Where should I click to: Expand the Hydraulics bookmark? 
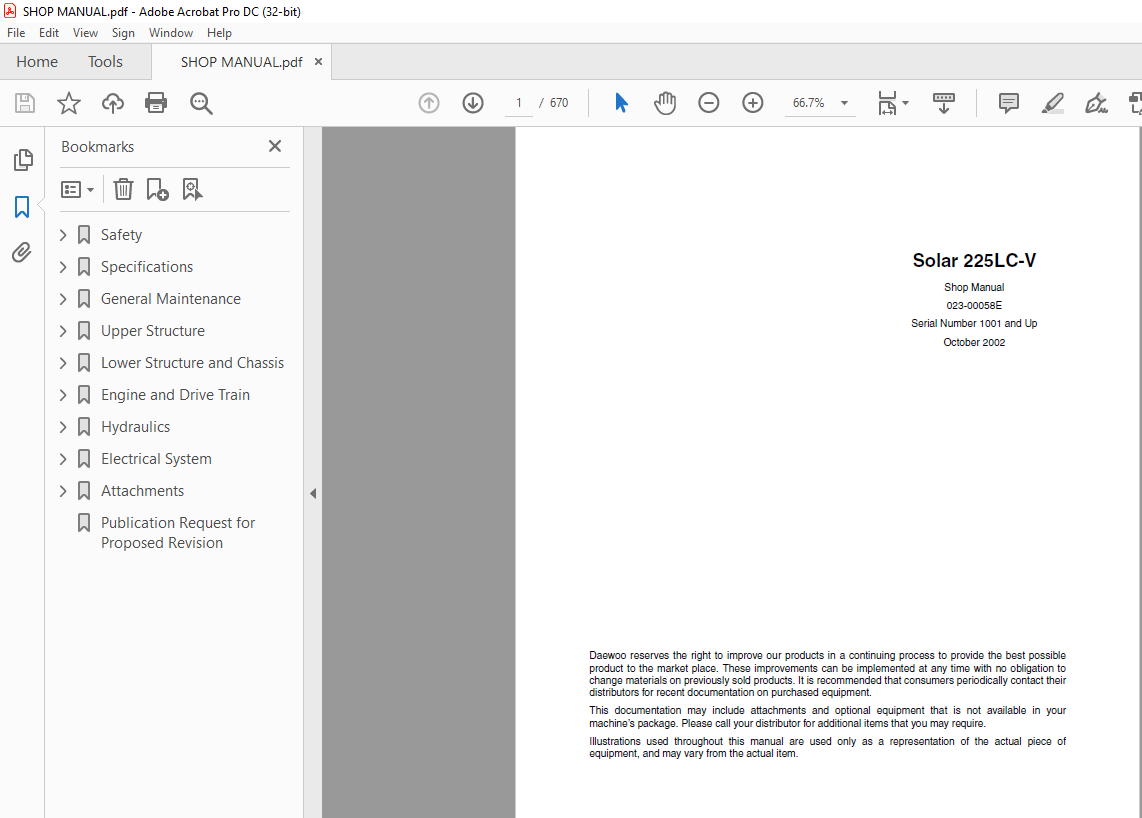pyautogui.click(x=63, y=427)
